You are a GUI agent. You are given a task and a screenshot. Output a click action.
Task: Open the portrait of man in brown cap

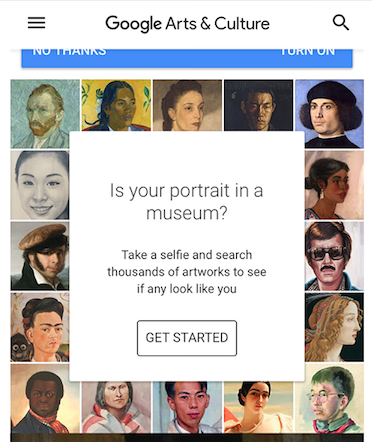coord(40,256)
